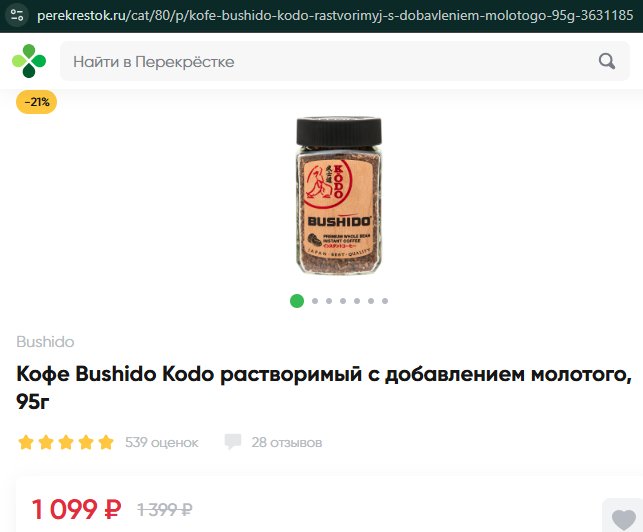Select the fourth image carousel dot
This screenshot has width=643, height=532.
pos(343,301)
